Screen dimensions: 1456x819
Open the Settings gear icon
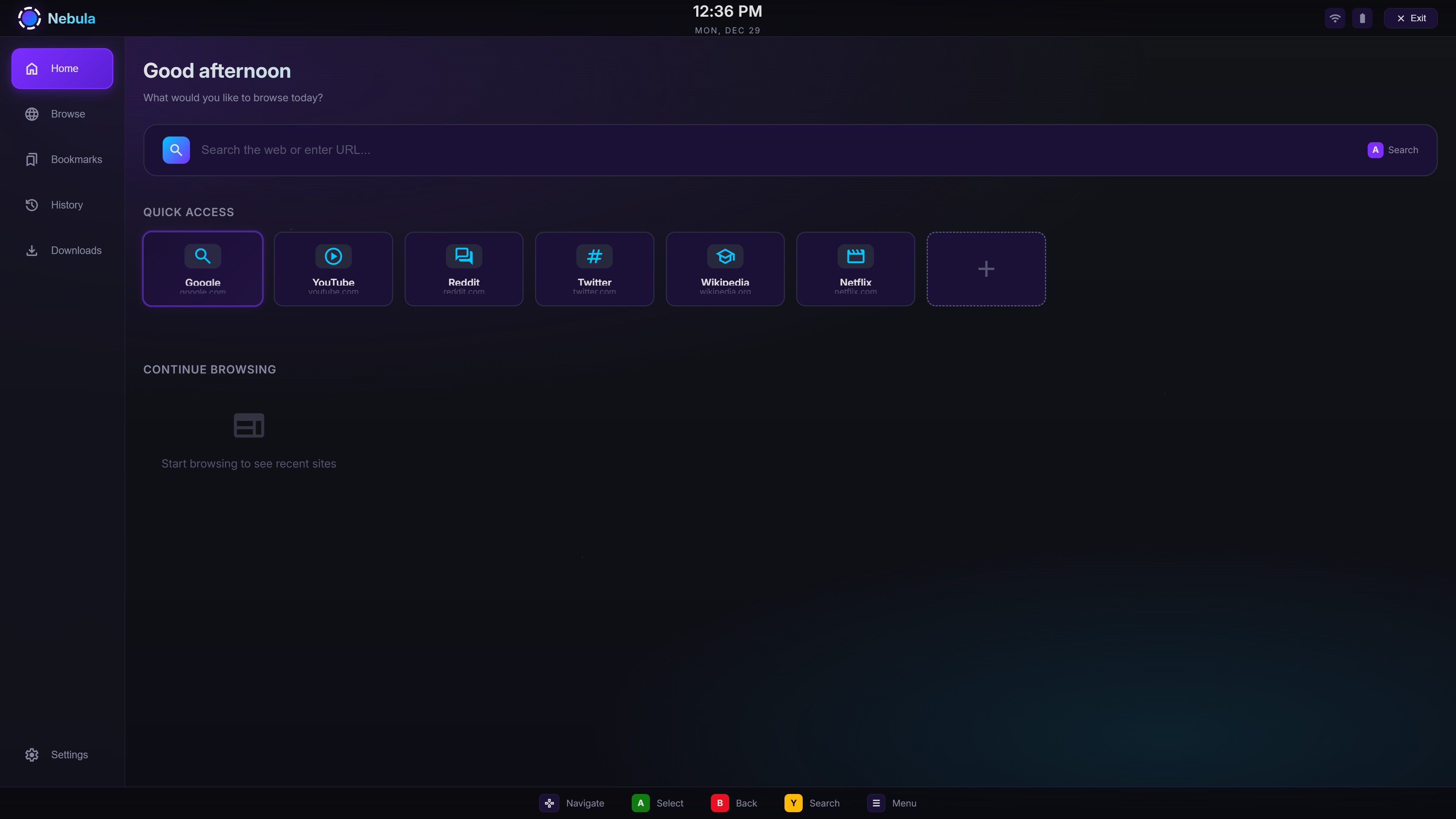click(x=31, y=755)
